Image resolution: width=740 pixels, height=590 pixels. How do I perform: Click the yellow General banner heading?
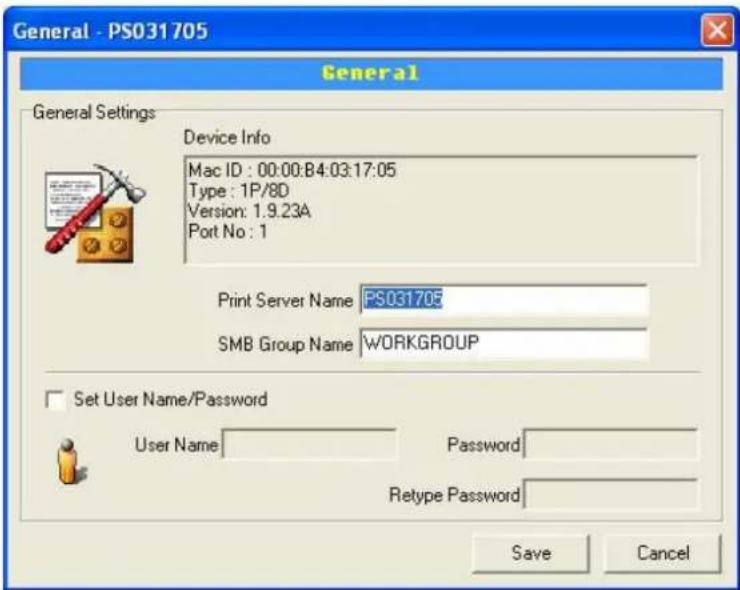370,73
